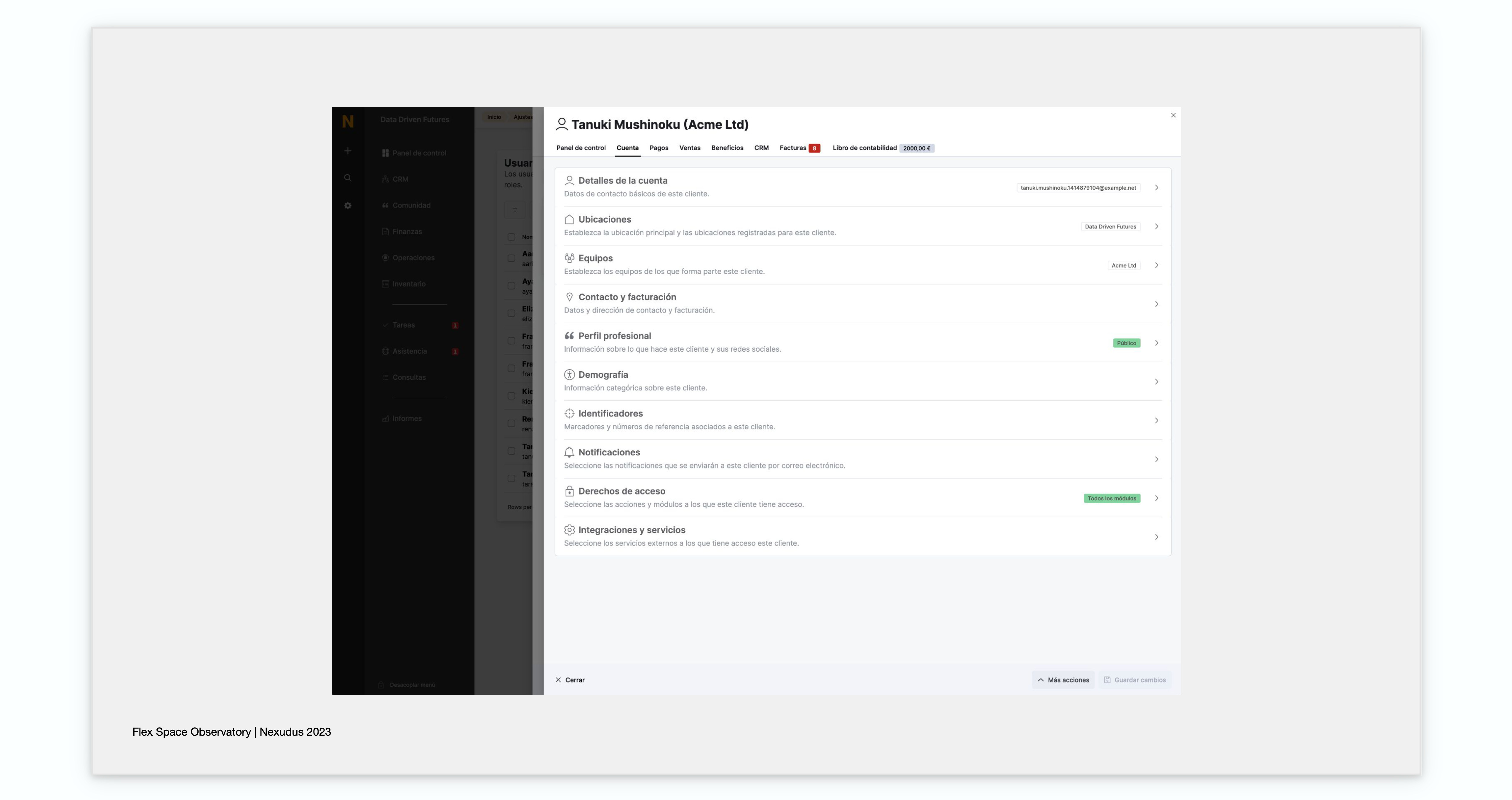Open the Ventas tab
1512x800 pixels.
tap(690, 148)
